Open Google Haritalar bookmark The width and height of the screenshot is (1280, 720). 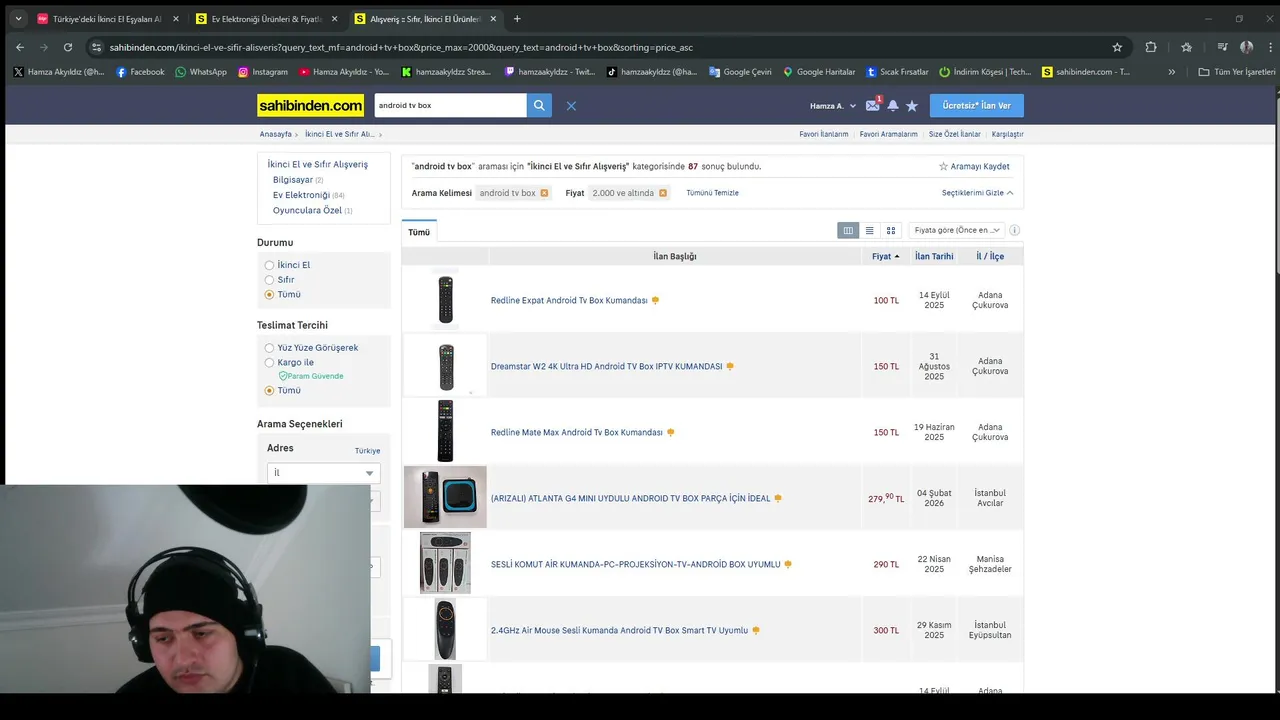coord(819,72)
